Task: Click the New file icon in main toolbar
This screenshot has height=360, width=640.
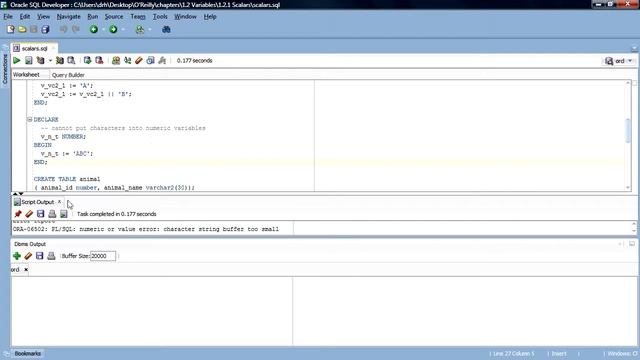Action: coord(11,29)
